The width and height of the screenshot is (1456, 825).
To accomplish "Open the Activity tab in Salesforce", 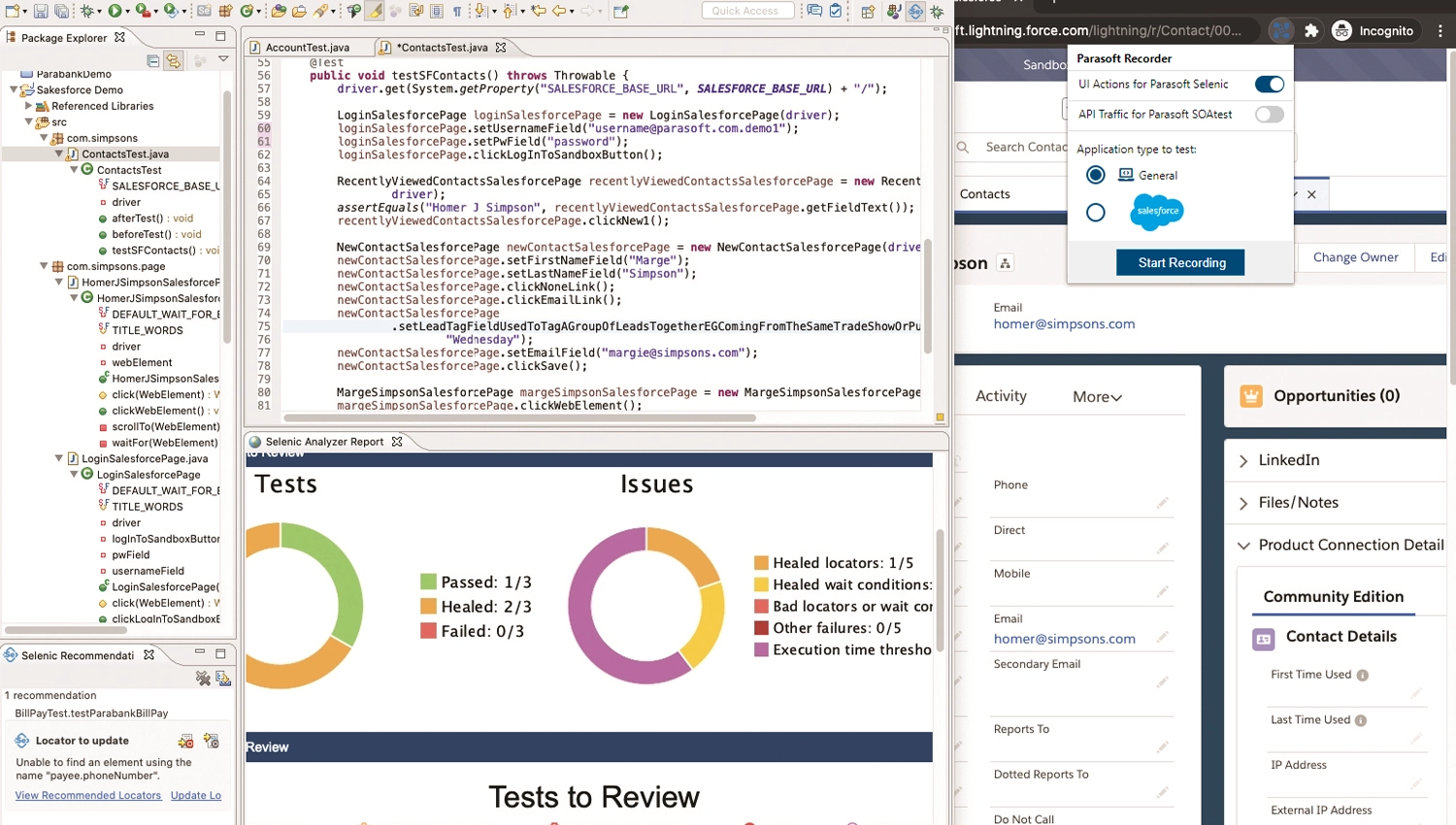I will point(1001,396).
